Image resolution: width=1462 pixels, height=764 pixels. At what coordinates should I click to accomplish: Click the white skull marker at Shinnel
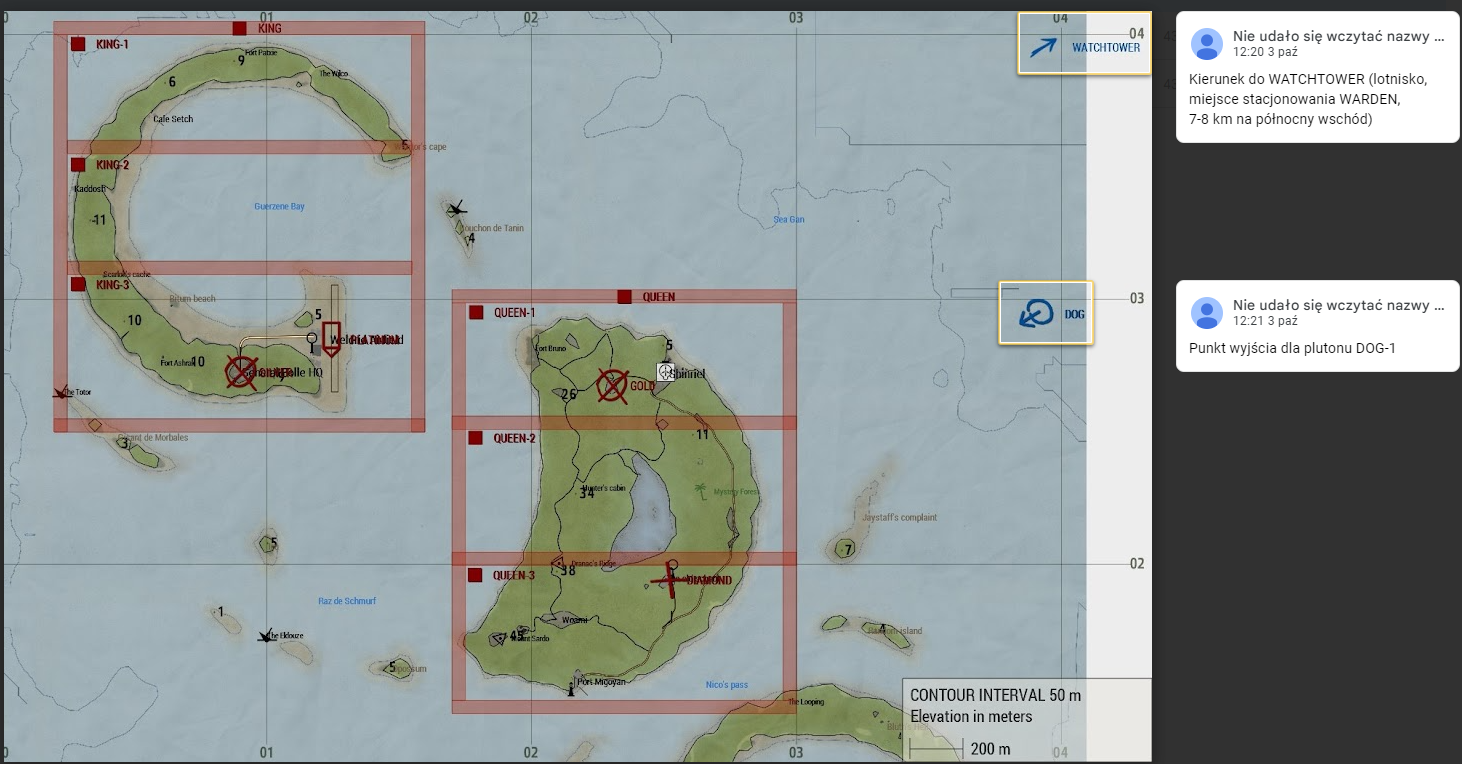(x=666, y=372)
